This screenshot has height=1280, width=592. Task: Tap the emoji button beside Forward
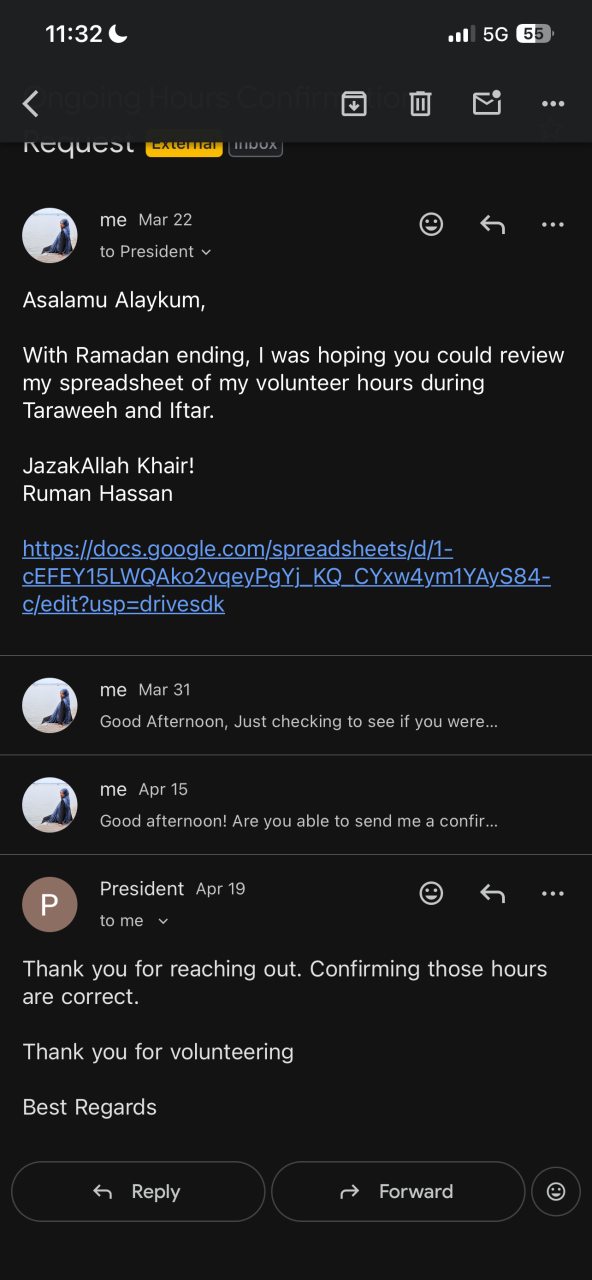[556, 1191]
